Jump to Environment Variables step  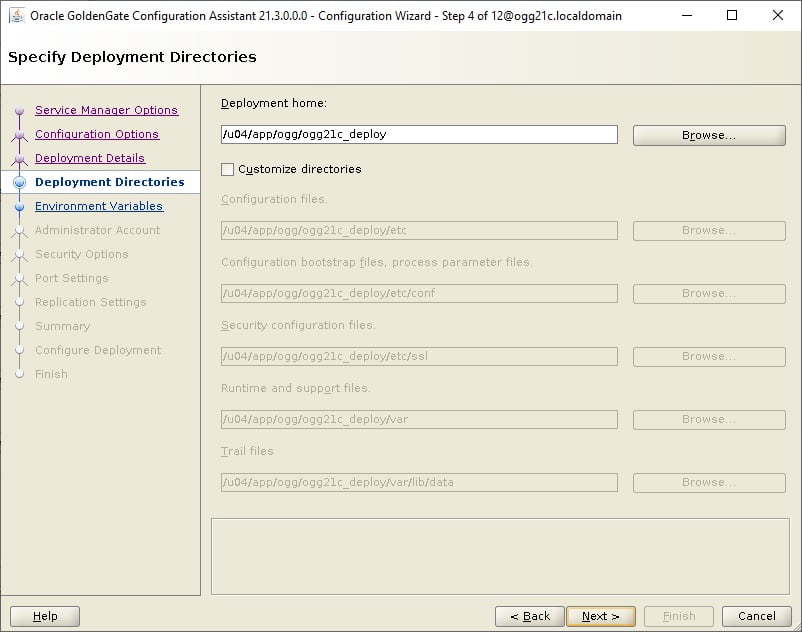click(x=99, y=206)
